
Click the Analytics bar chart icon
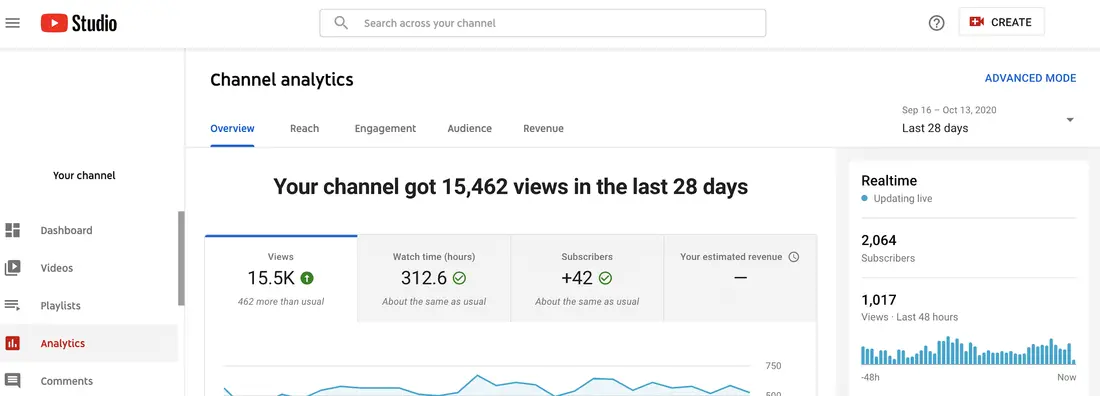13,343
